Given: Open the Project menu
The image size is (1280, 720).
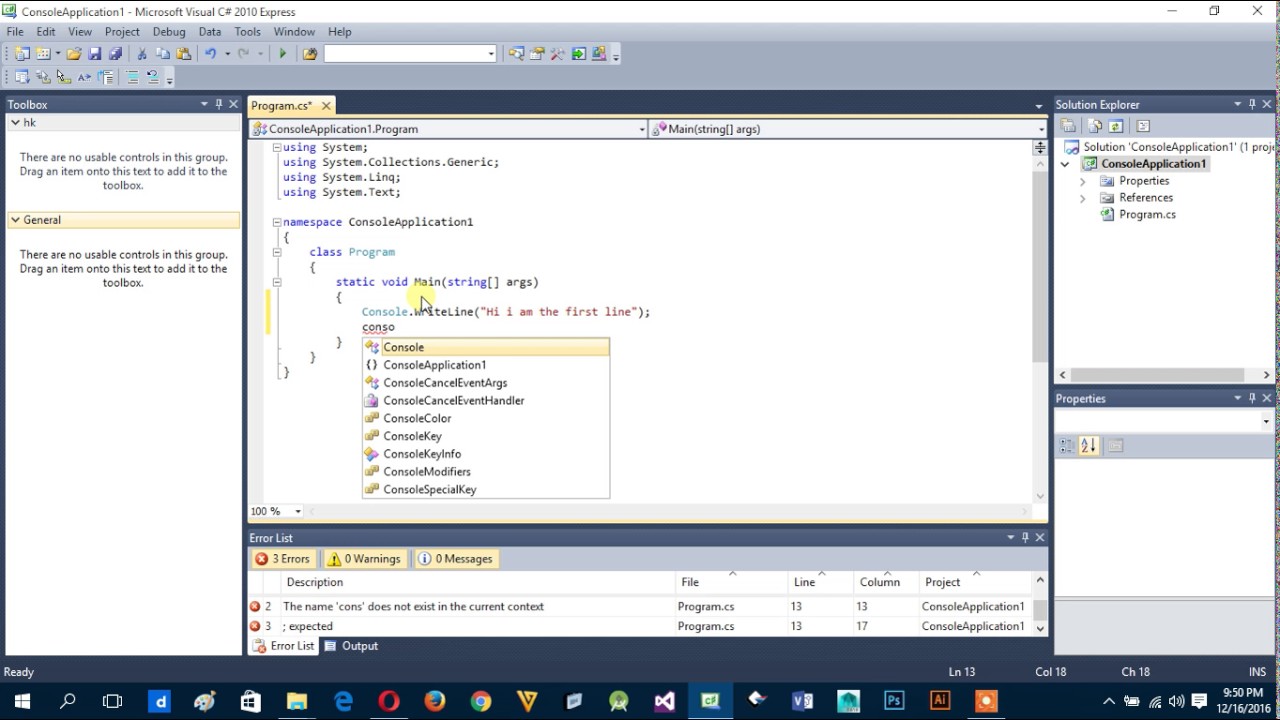Looking at the screenshot, I should (x=122, y=32).
